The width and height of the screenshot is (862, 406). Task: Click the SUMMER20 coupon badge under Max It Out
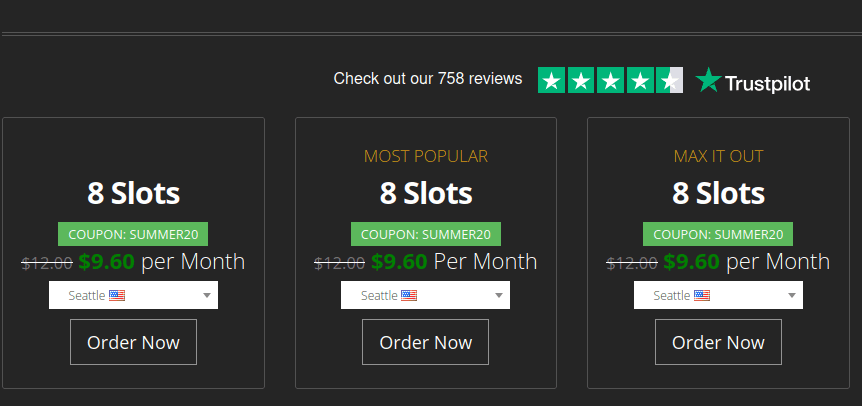tap(718, 234)
